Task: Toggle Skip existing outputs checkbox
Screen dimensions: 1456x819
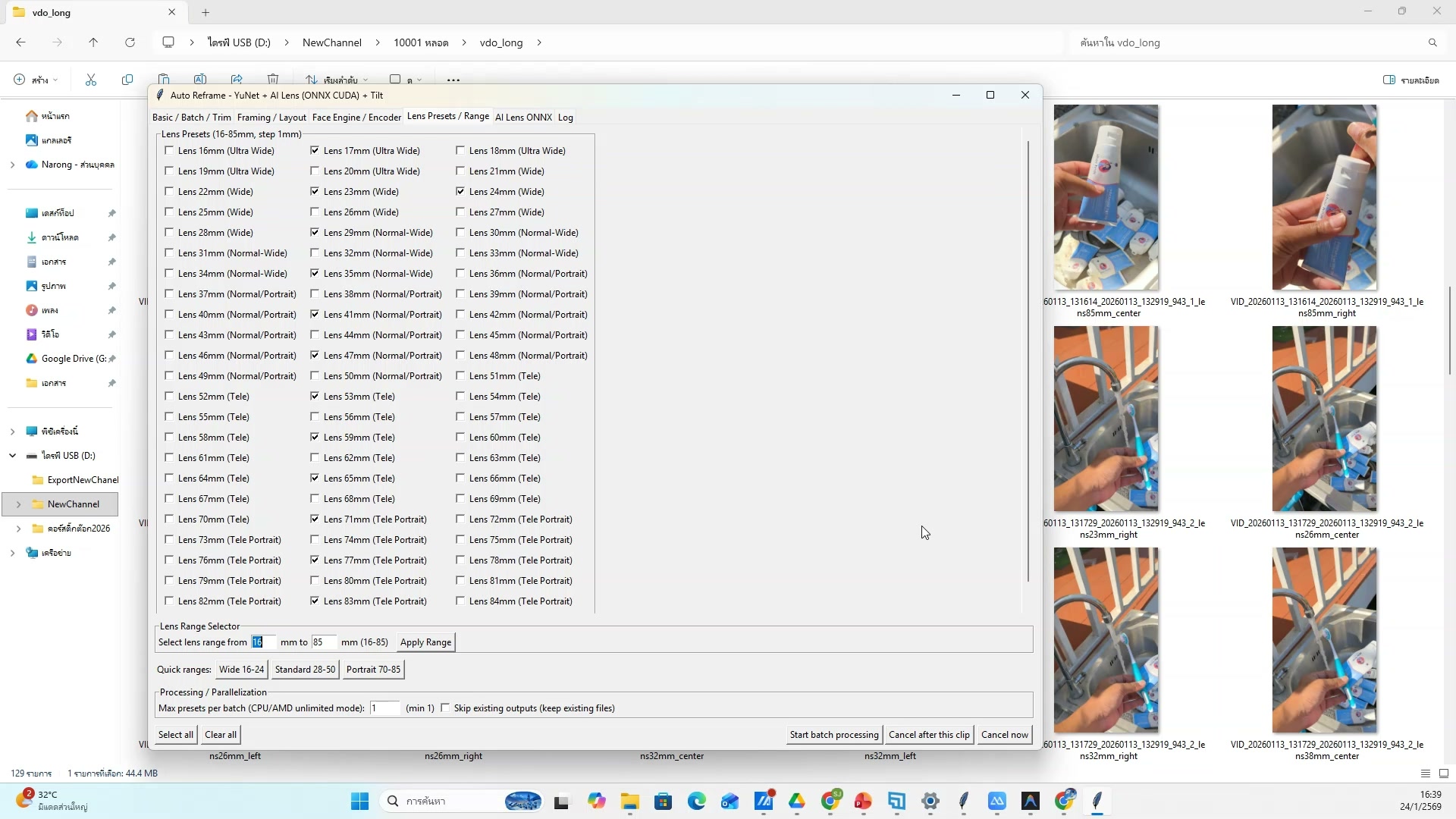Action: click(445, 708)
